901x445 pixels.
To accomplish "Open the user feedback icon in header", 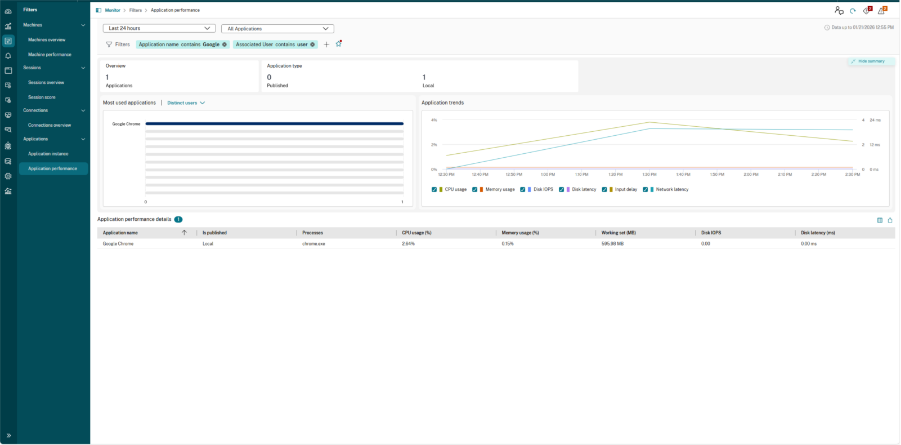I will [x=839, y=10].
